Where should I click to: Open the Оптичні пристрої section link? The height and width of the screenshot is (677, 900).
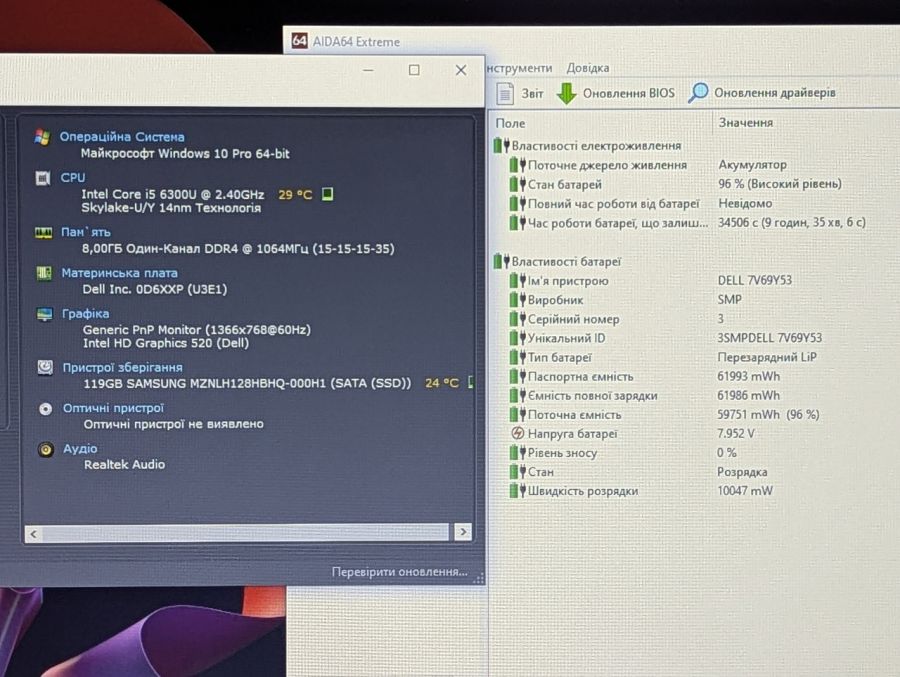114,408
